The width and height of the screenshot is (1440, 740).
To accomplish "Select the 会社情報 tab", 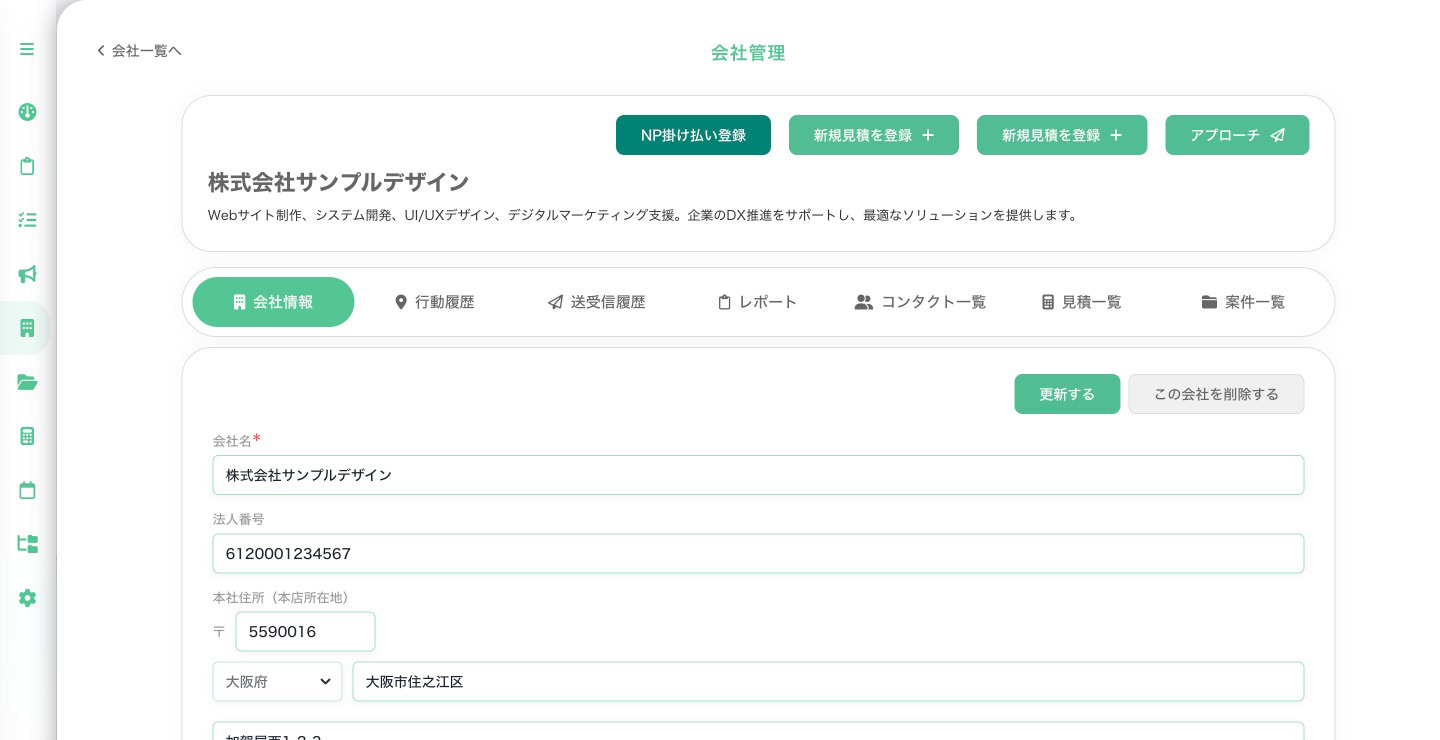I will [x=273, y=302].
